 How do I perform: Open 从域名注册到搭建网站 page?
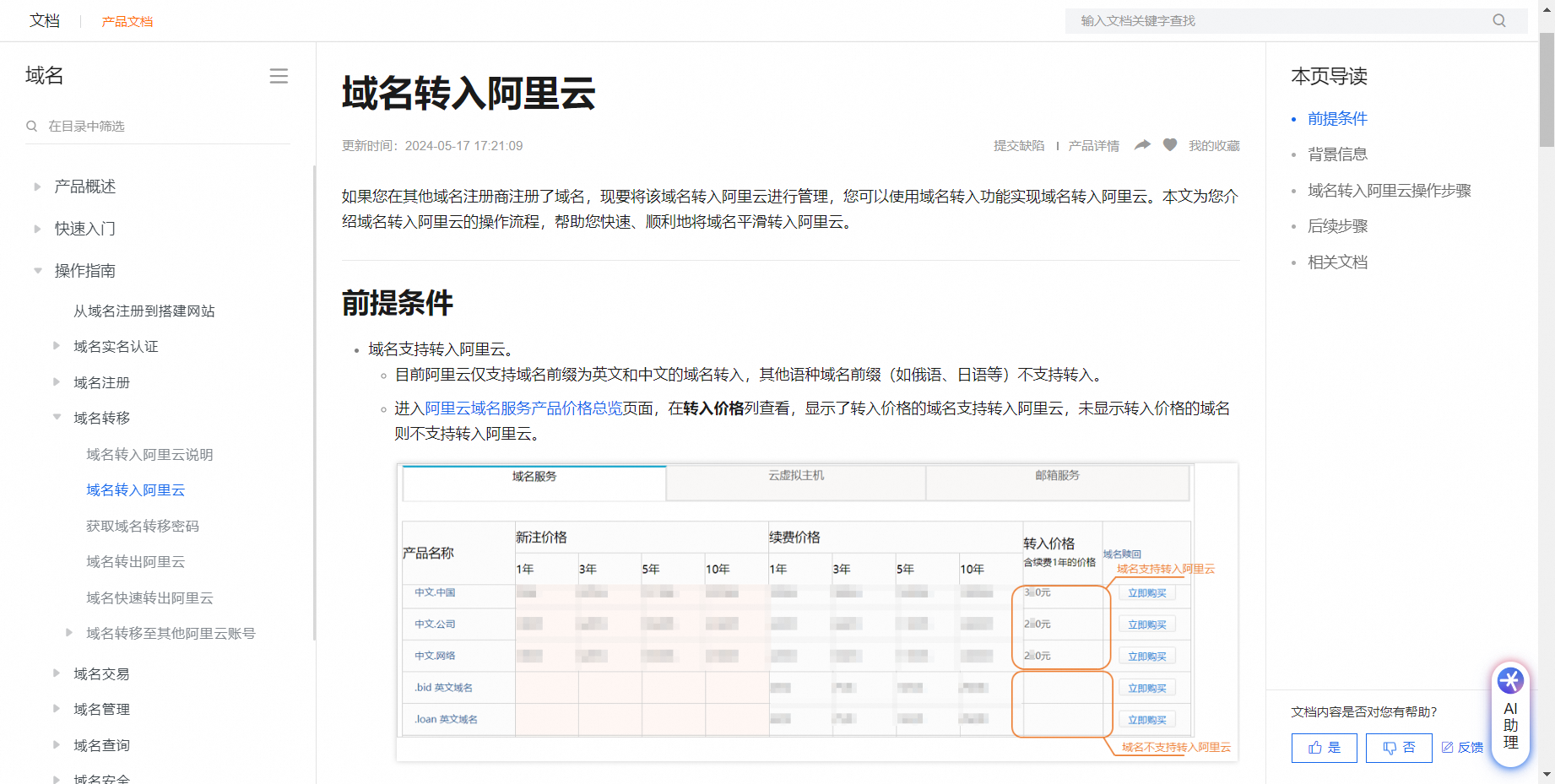[144, 311]
